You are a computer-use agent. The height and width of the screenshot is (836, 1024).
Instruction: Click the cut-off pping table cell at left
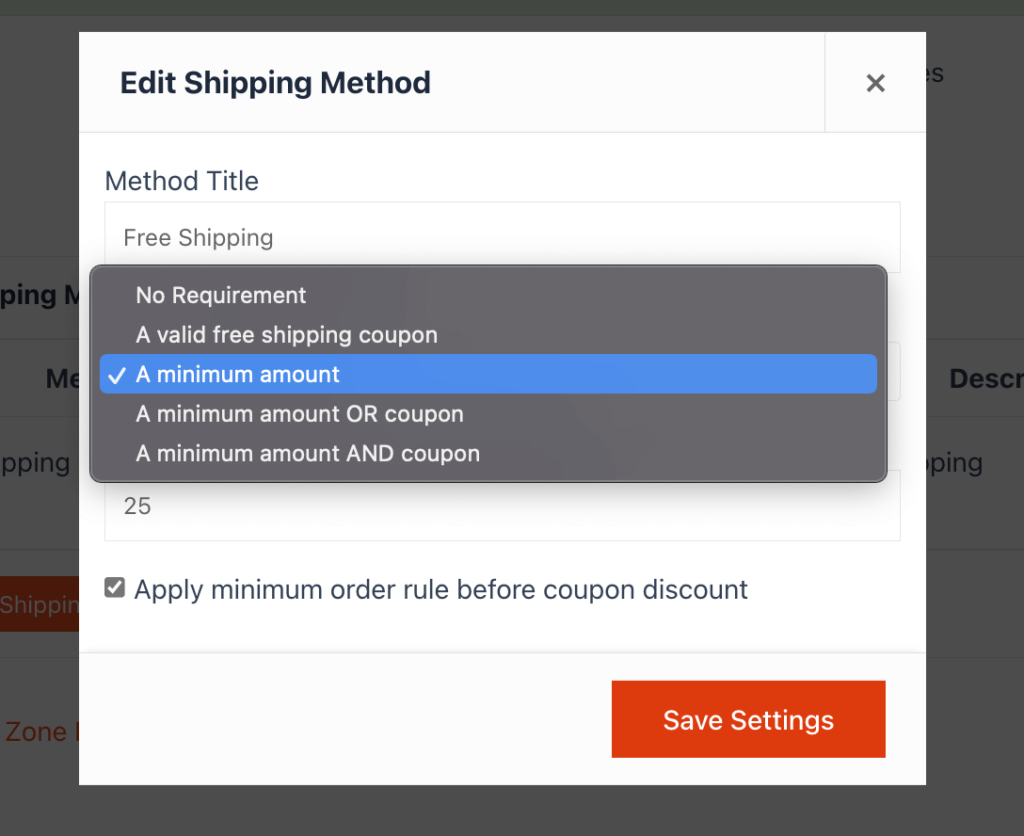[x=35, y=463]
